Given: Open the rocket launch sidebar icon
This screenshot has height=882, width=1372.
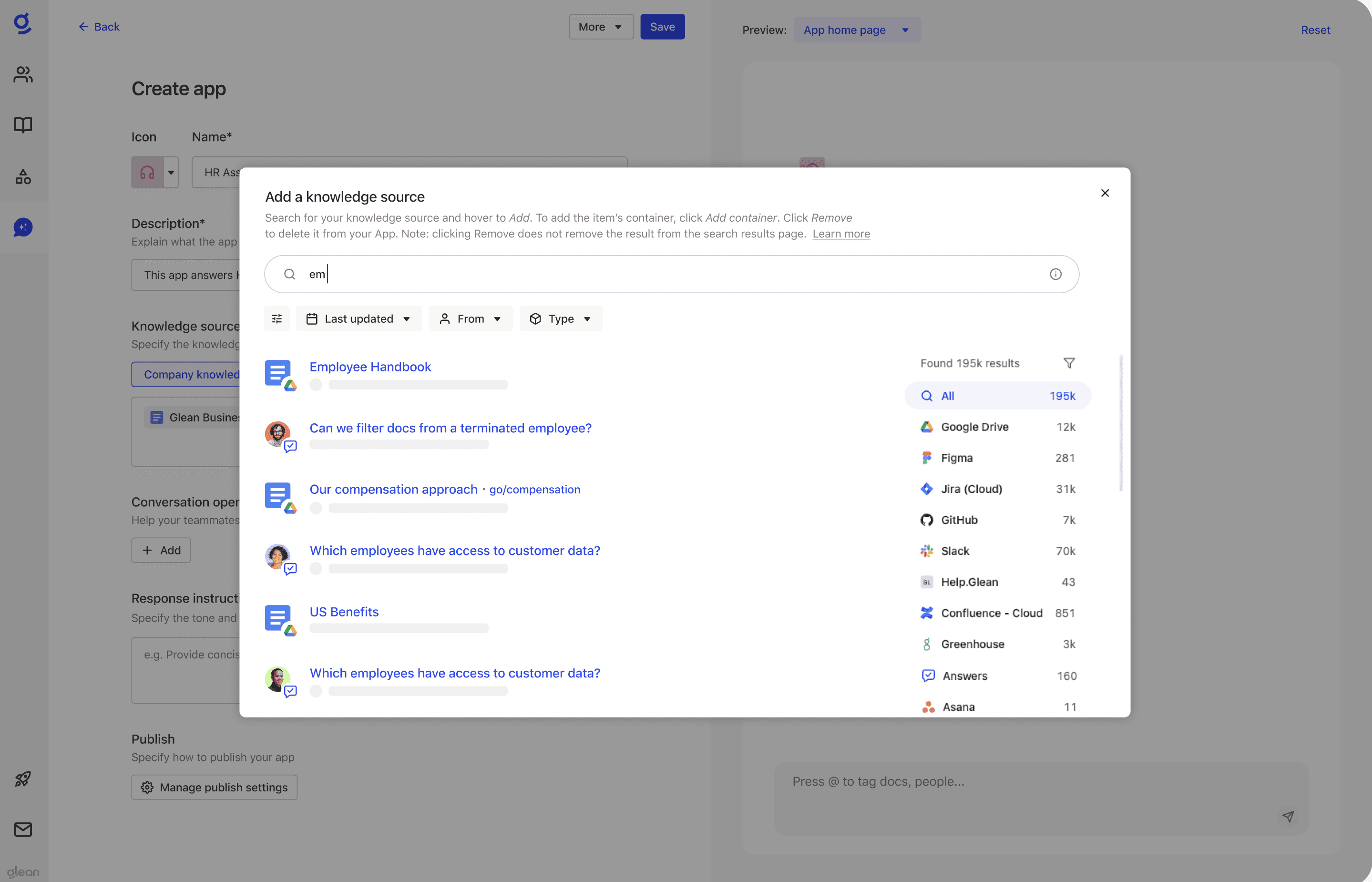Looking at the screenshot, I should [x=23, y=779].
